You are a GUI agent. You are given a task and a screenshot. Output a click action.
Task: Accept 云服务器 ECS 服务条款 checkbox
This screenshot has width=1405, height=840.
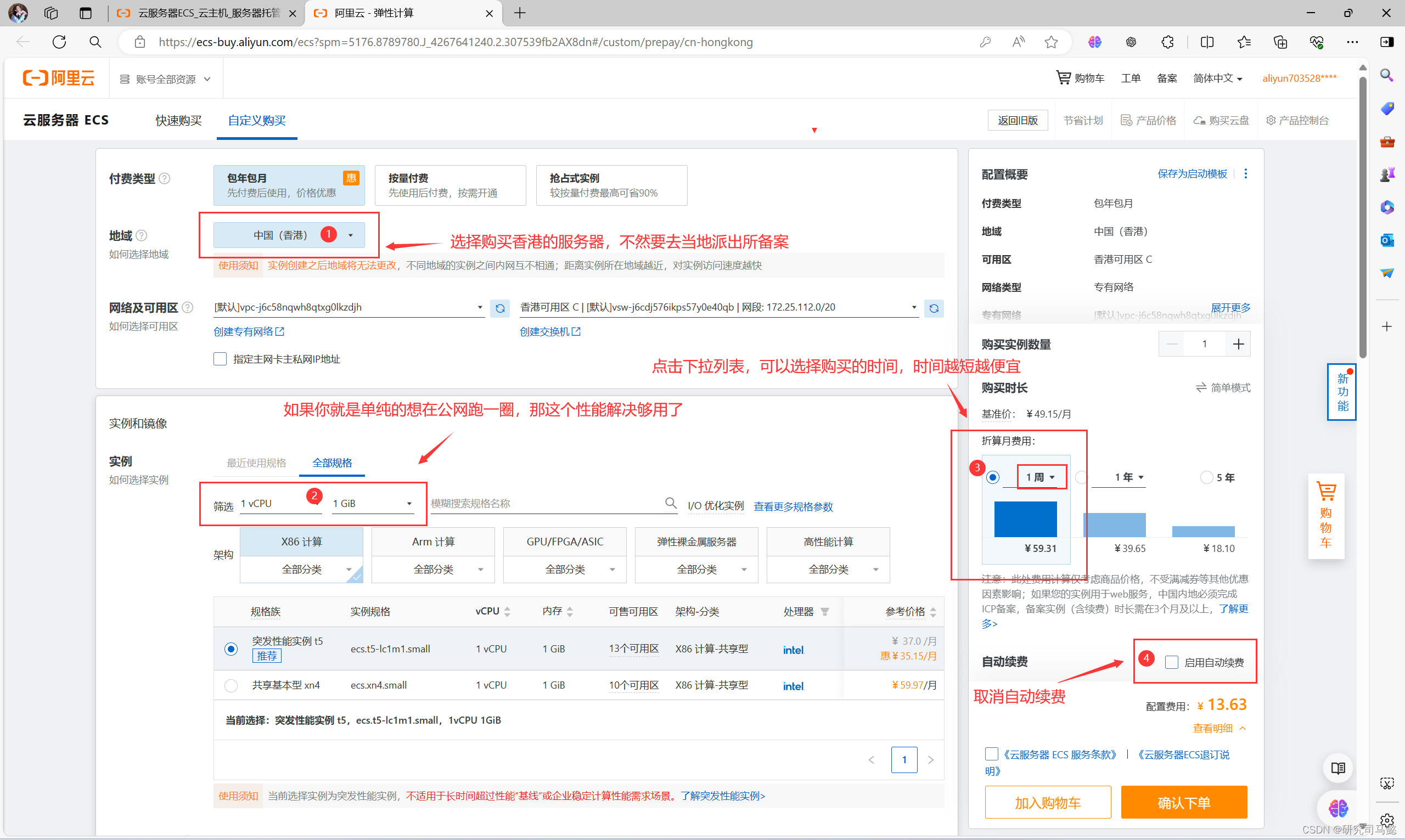(x=991, y=754)
